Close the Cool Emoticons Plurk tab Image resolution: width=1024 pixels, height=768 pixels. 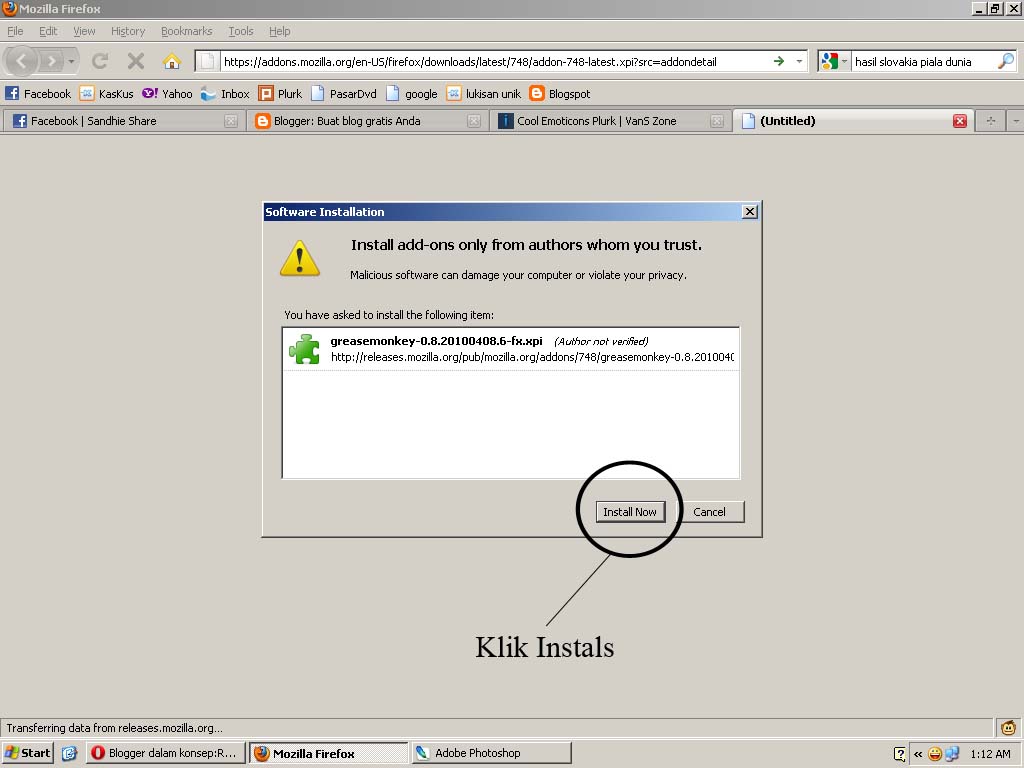coord(717,121)
